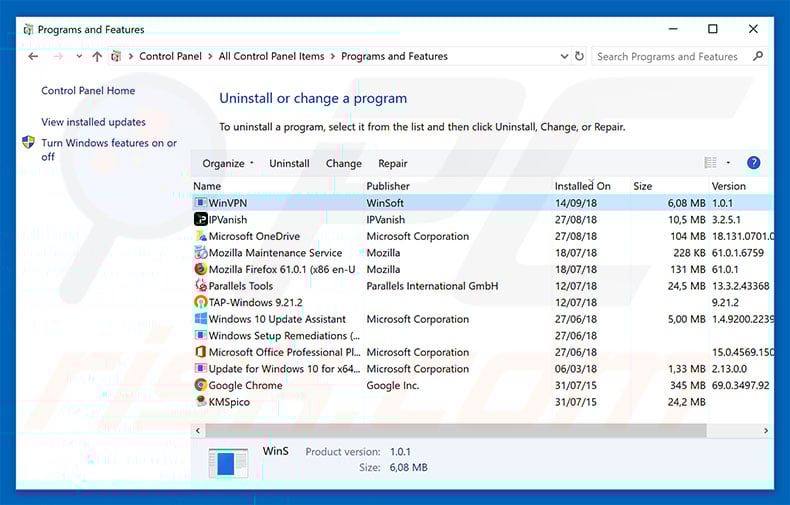Select the TAP-Windows 9.21.2 entry
790x505 pixels.
255,303
